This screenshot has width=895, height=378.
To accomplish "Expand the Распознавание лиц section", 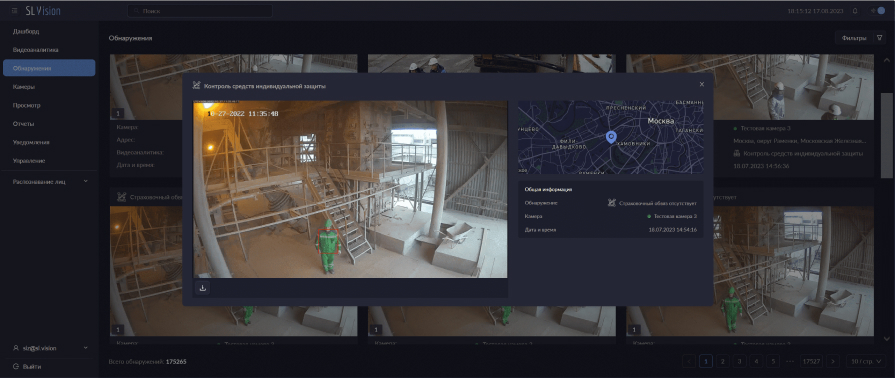I will click(49, 182).
